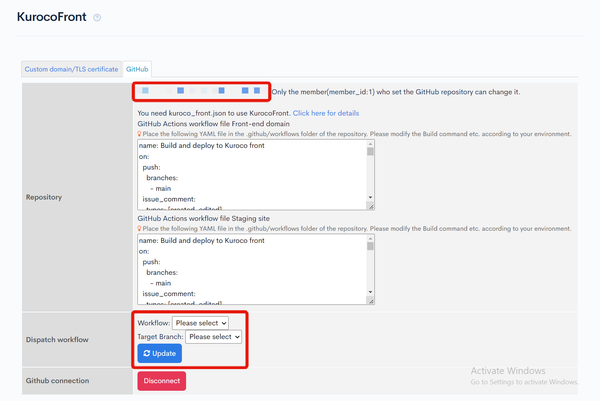
Task: Click lightbulb hint icon above Staging site YAML
Action: click(x=139, y=228)
